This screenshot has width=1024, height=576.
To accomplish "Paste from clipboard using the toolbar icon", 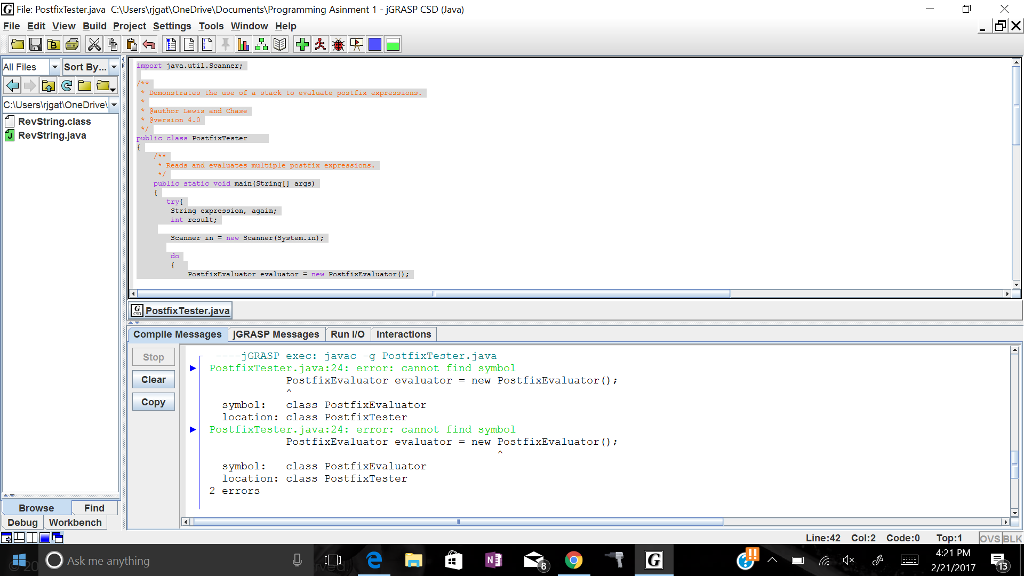I will [x=131, y=44].
